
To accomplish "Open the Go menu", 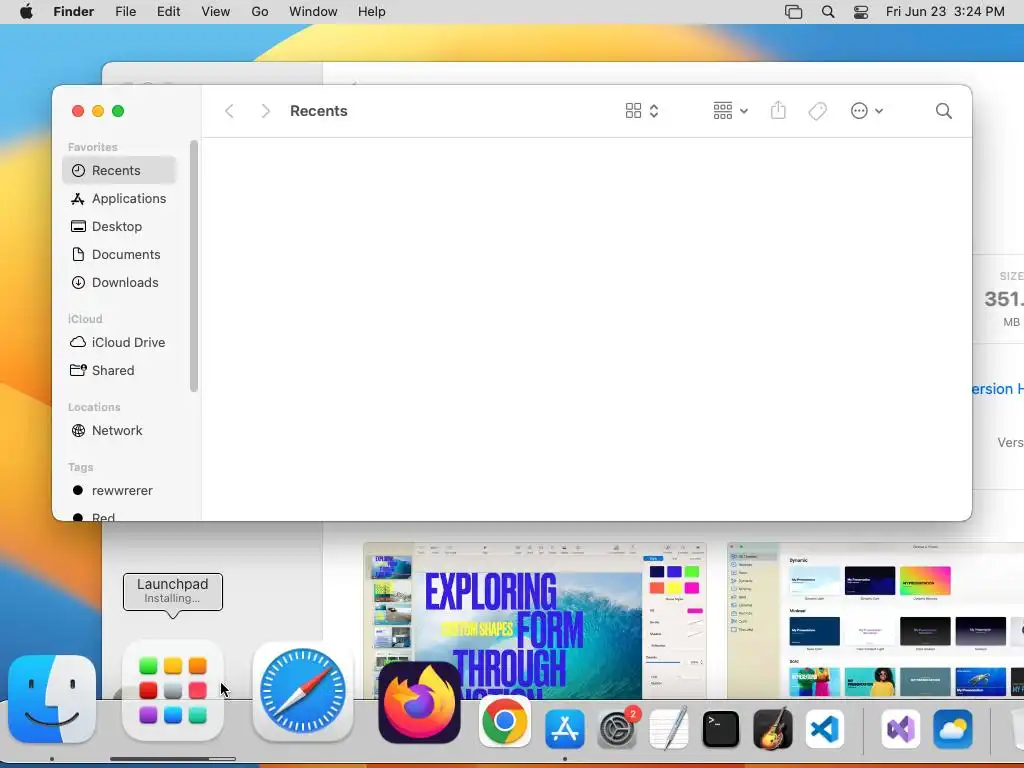I will (x=260, y=12).
